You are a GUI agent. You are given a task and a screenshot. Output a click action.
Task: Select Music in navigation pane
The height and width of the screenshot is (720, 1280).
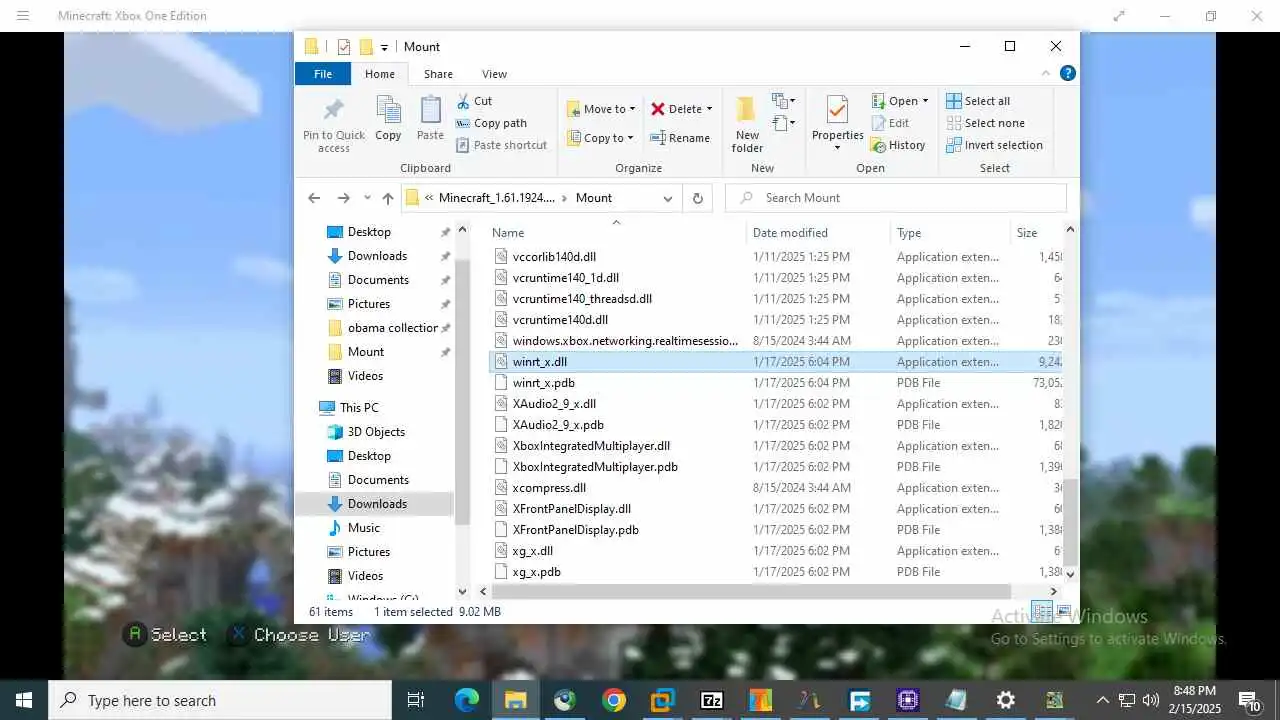coord(364,528)
